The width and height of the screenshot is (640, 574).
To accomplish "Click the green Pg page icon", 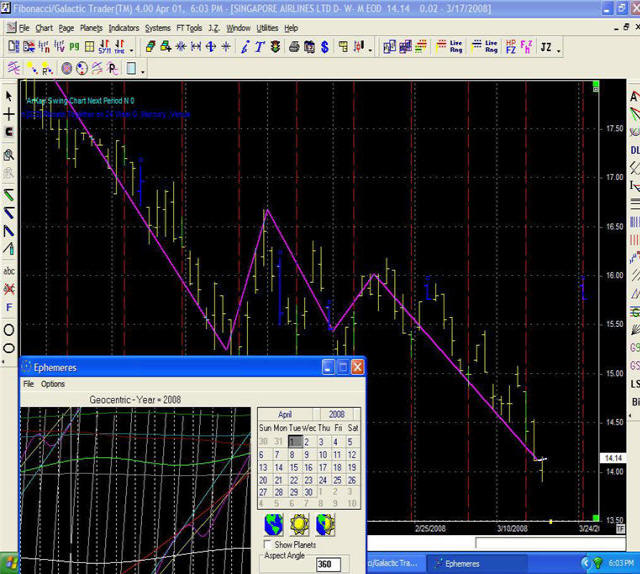I will coord(74,47).
